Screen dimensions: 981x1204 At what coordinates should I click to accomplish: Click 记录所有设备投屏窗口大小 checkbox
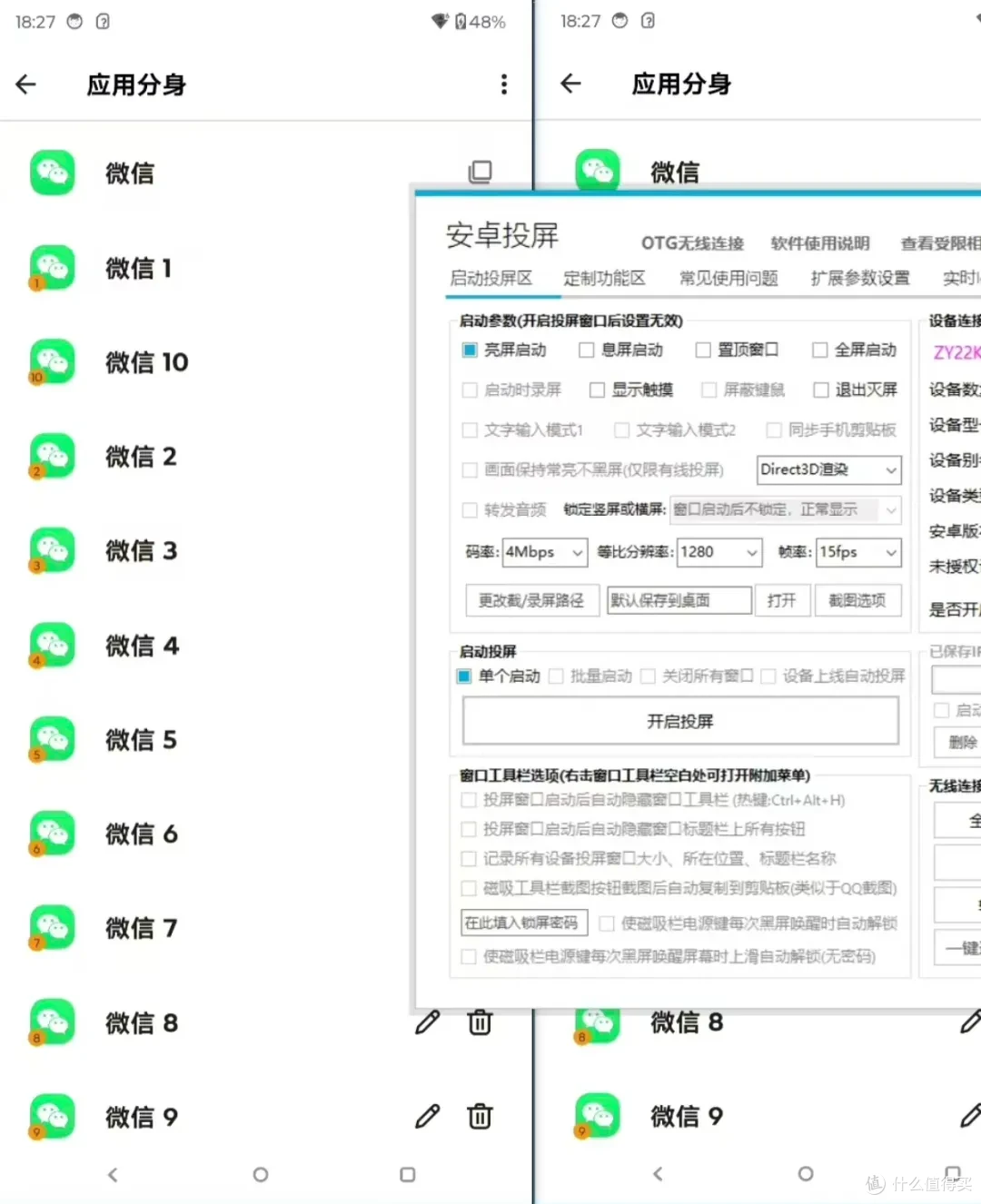(x=469, y=858)
